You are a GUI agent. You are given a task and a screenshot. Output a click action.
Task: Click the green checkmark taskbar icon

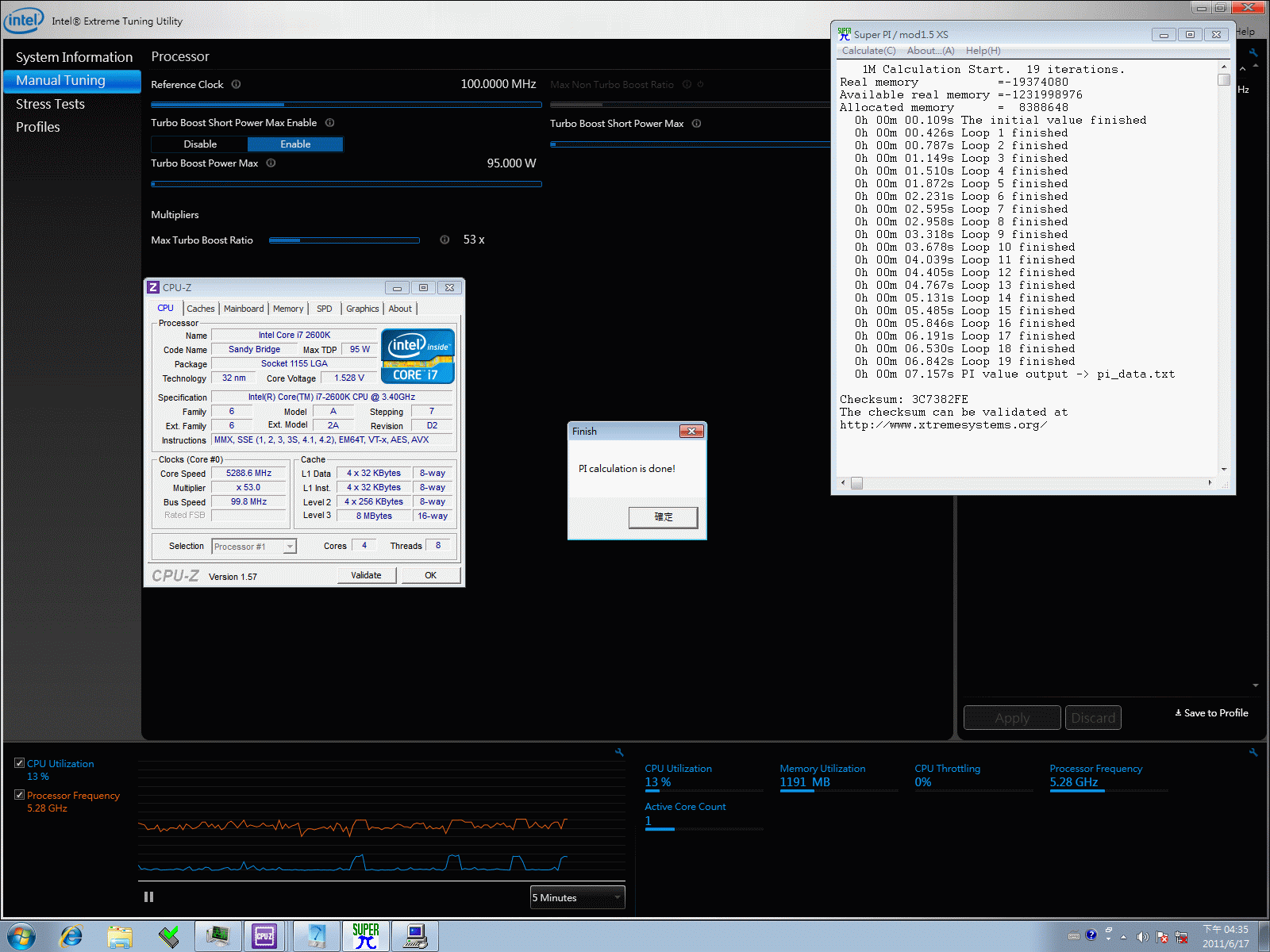168,937
